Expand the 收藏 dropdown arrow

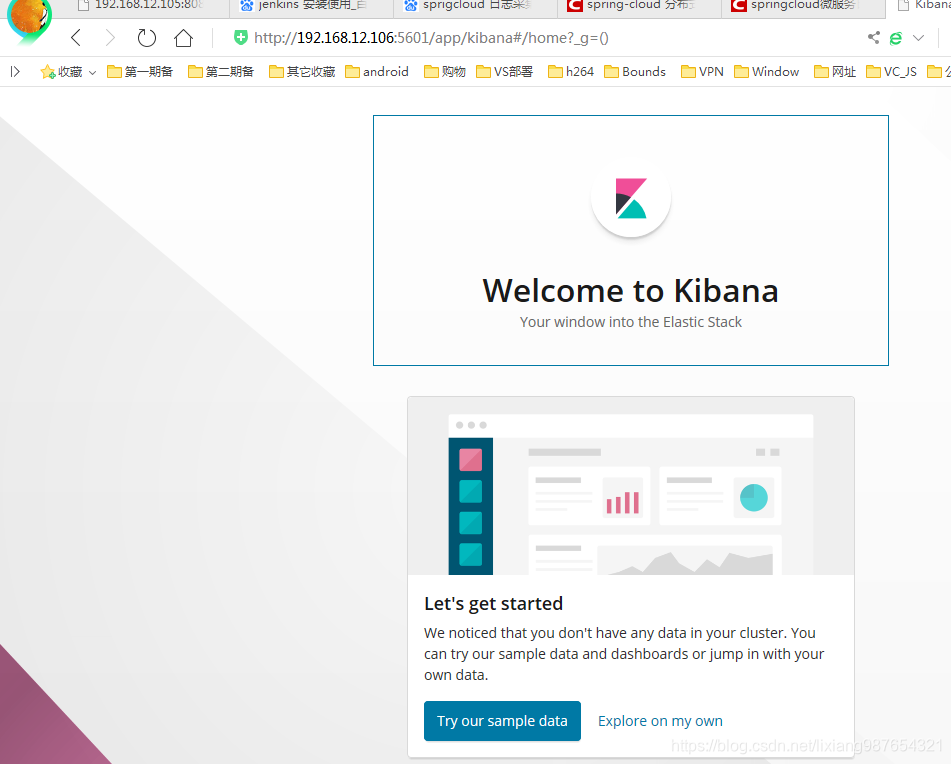pyautogui.click(x=92, y=72)
